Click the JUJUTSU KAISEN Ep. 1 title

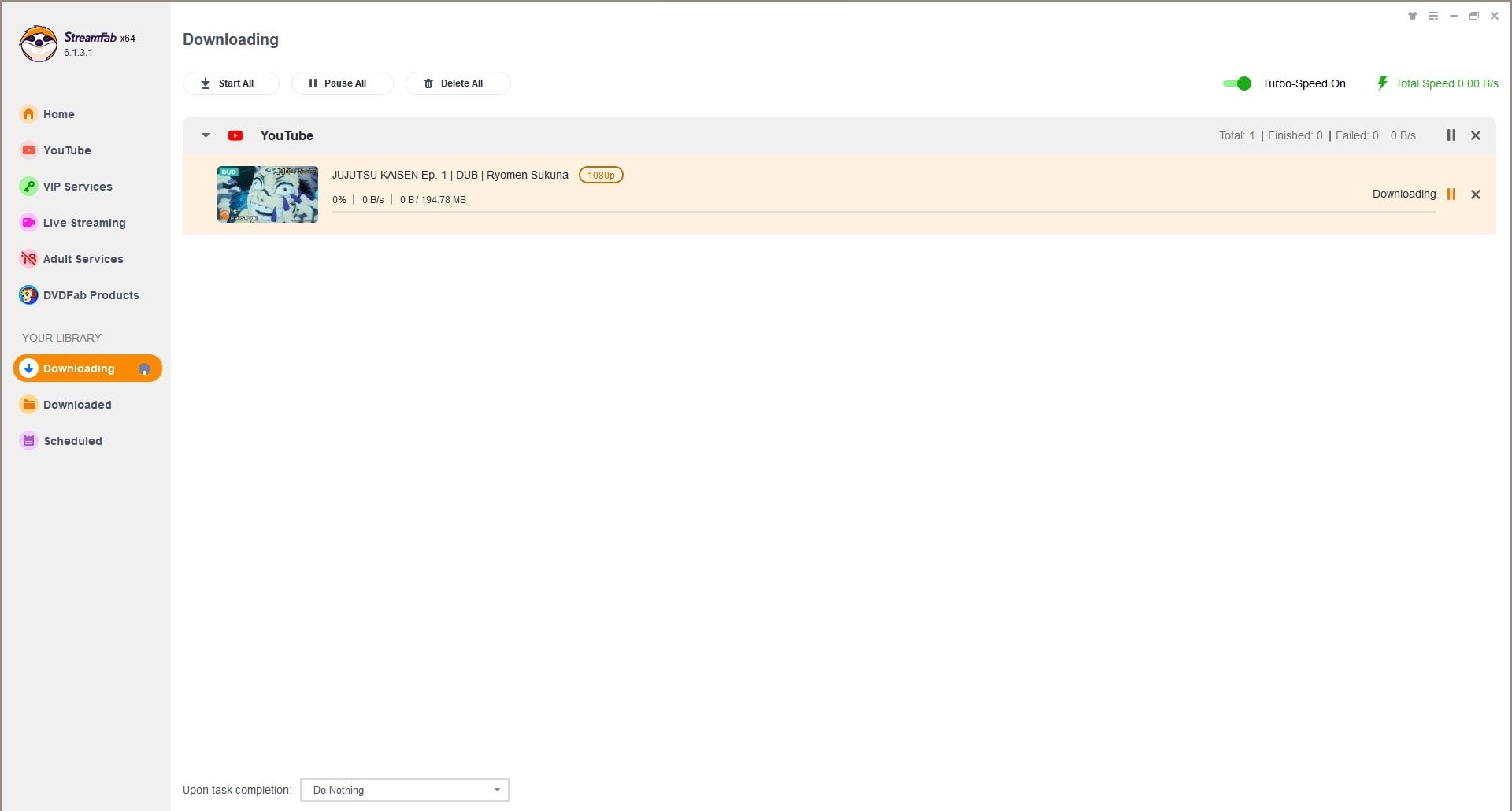tap(450, 175)
